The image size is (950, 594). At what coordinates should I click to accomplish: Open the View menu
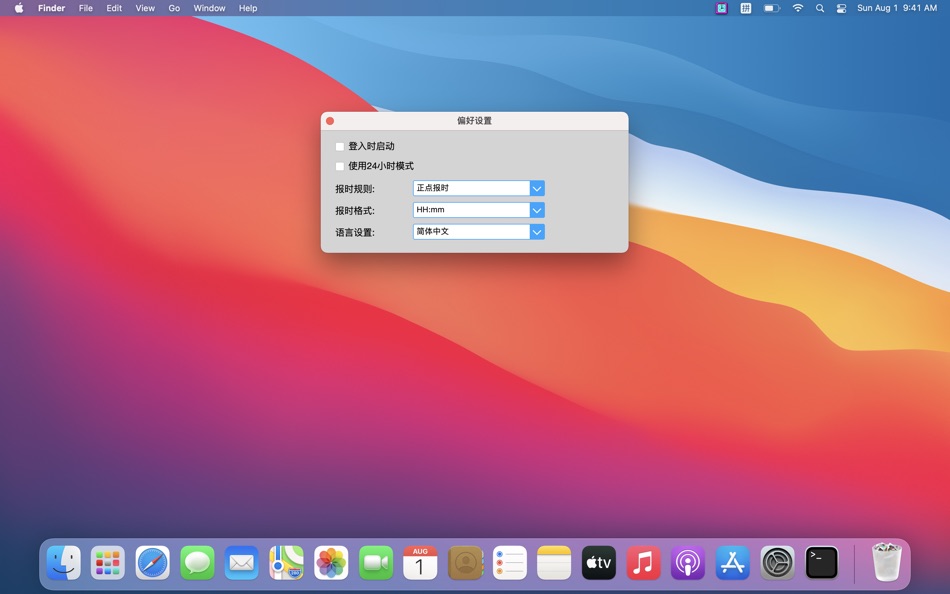145,8
